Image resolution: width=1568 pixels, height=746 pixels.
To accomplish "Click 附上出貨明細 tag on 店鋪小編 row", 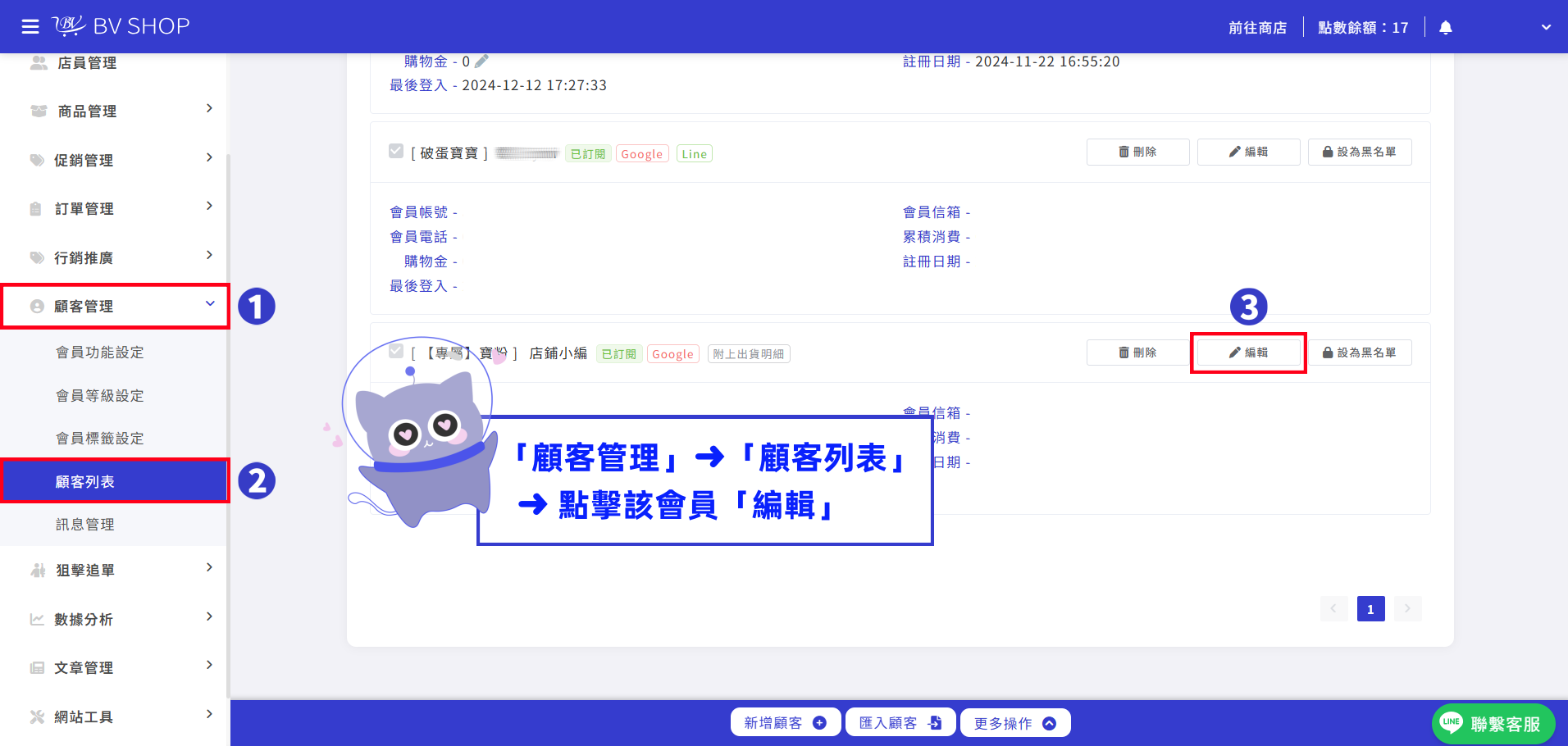I will pyautogui.click(x=749, y=354).
